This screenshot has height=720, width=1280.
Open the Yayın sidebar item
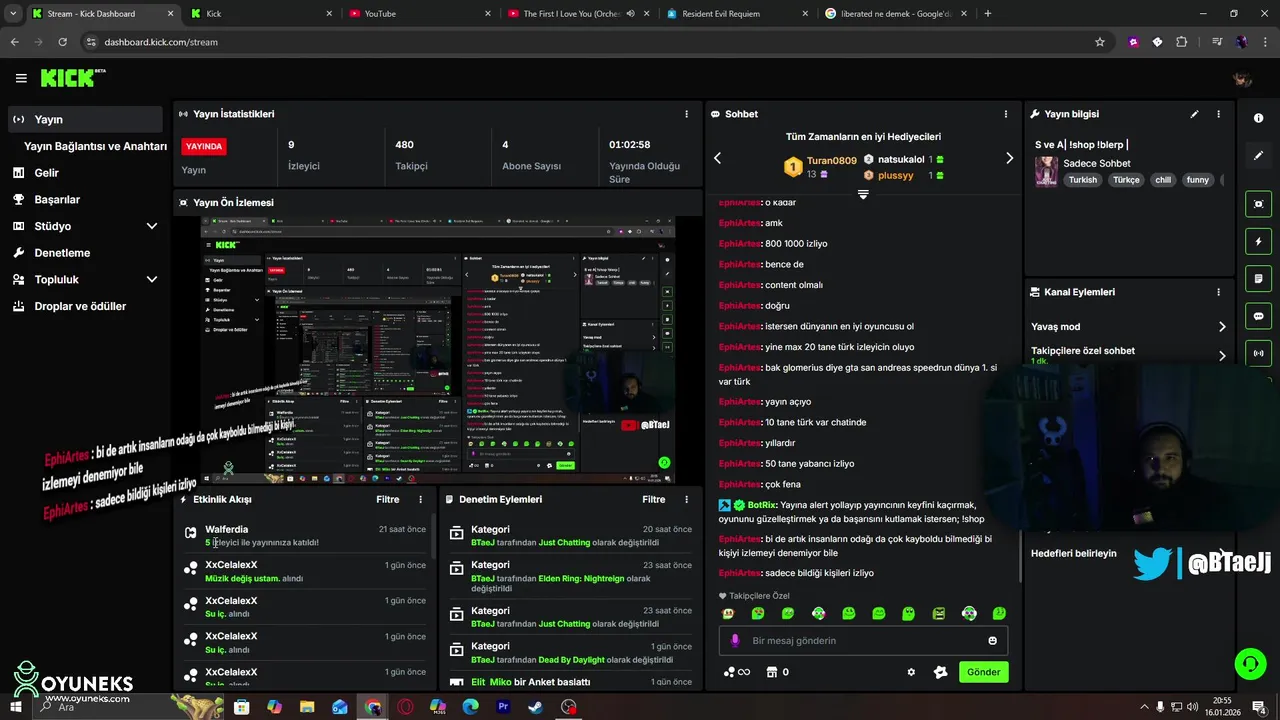[84, 119]
